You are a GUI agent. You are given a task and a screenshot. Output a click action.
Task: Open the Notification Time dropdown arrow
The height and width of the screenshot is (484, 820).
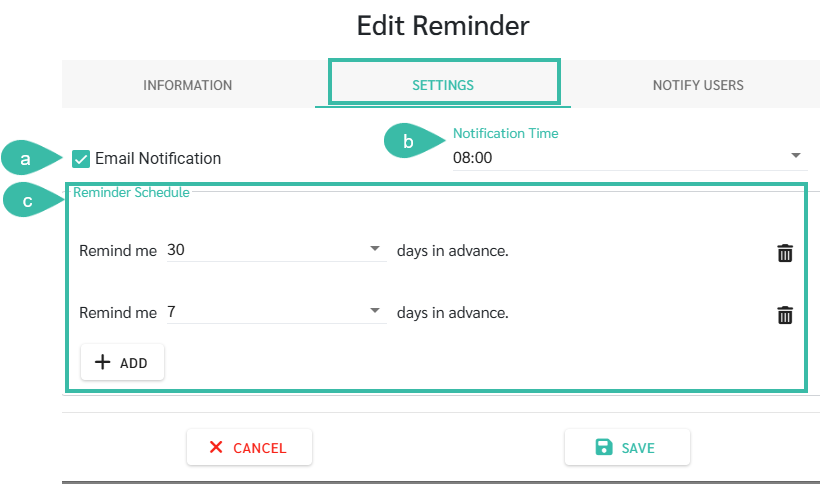click(x=795, y=155)
